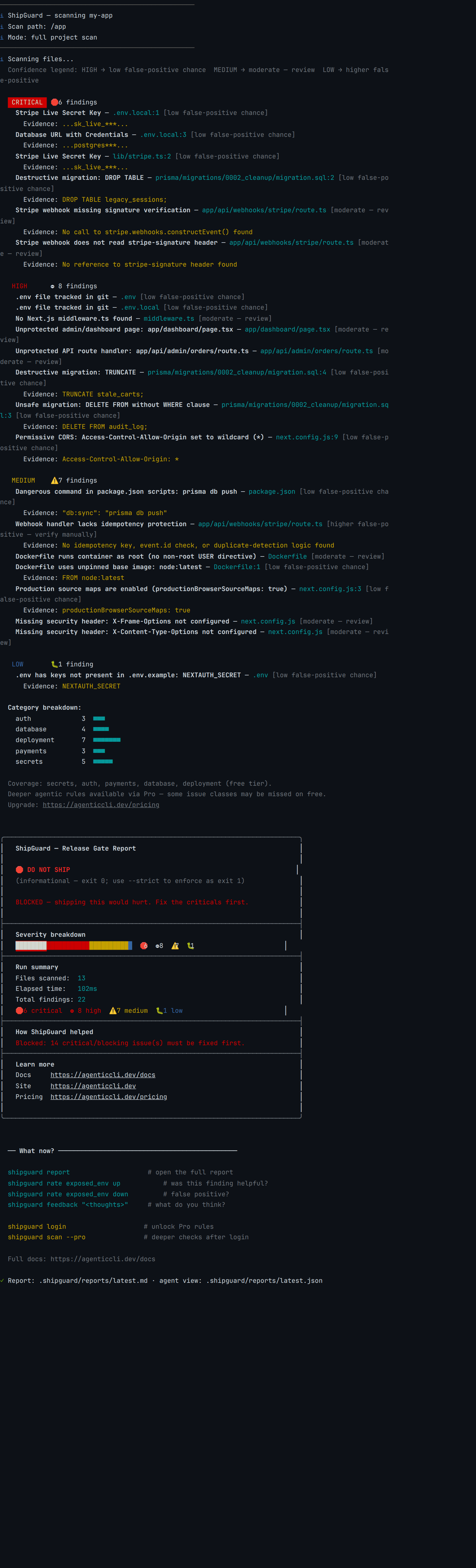Click the lib/stripe.ts:2 file reference
Image resolution: width=476 pixels, height=1568 pixels.
pos(142,156)
